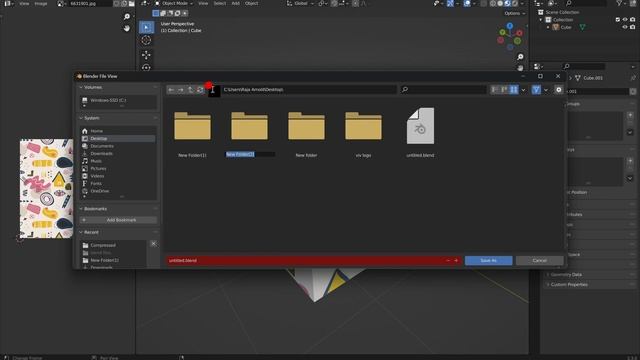The image size is (640, 360).
Task: Open Object Mode dropdown
Action: pyautogui.click(x=175, y=3)
